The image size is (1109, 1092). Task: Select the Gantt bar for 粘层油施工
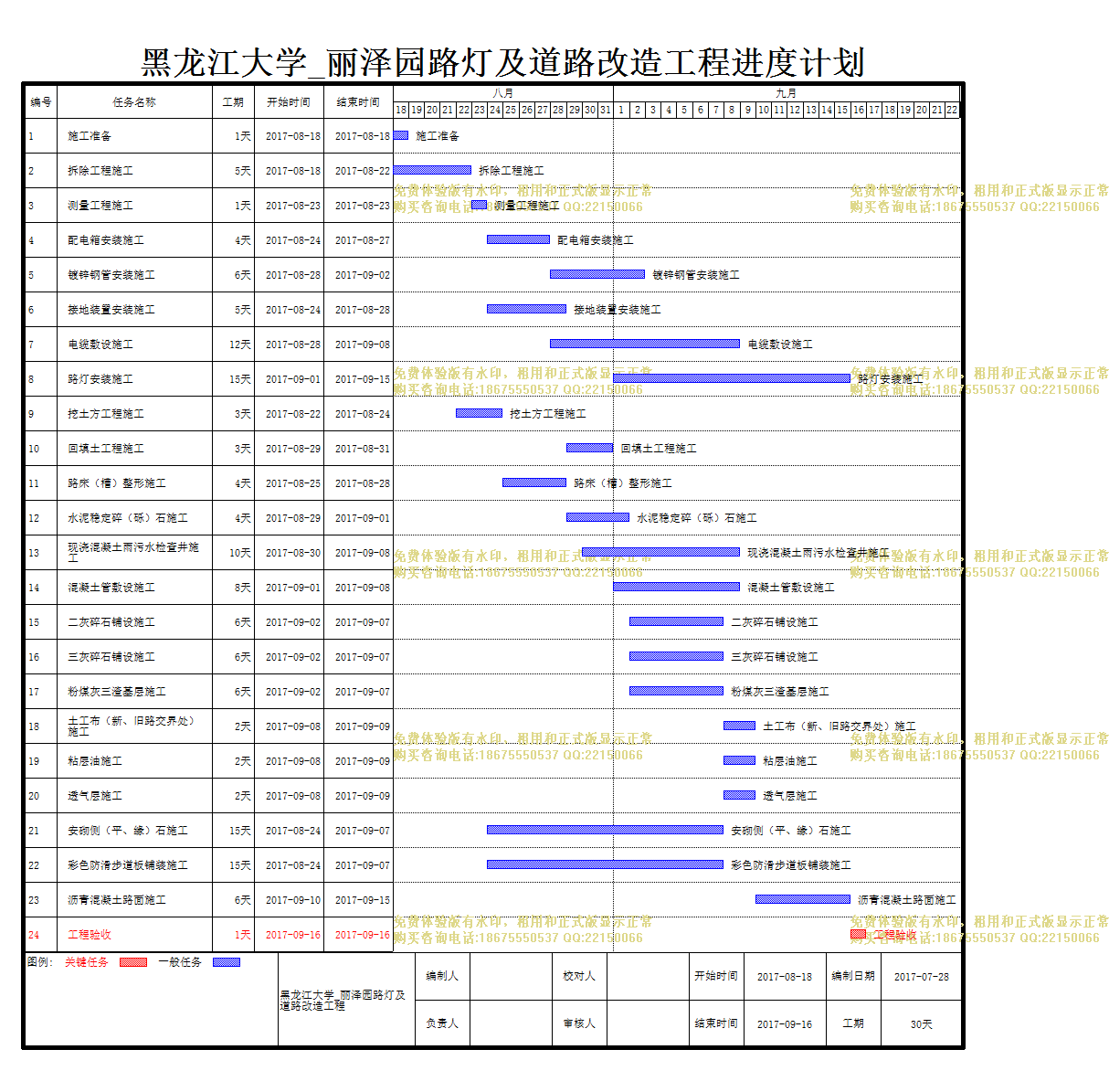tap(740, 761)
